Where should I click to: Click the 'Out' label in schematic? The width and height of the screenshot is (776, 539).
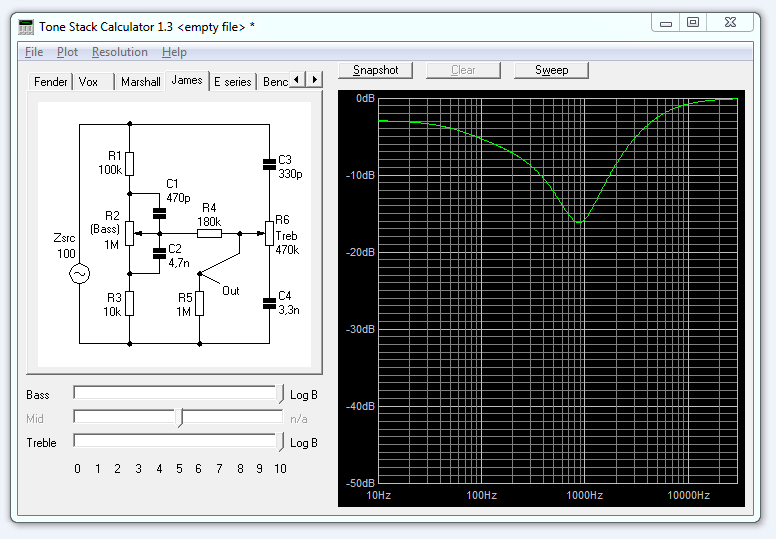[x=231, y=291]
